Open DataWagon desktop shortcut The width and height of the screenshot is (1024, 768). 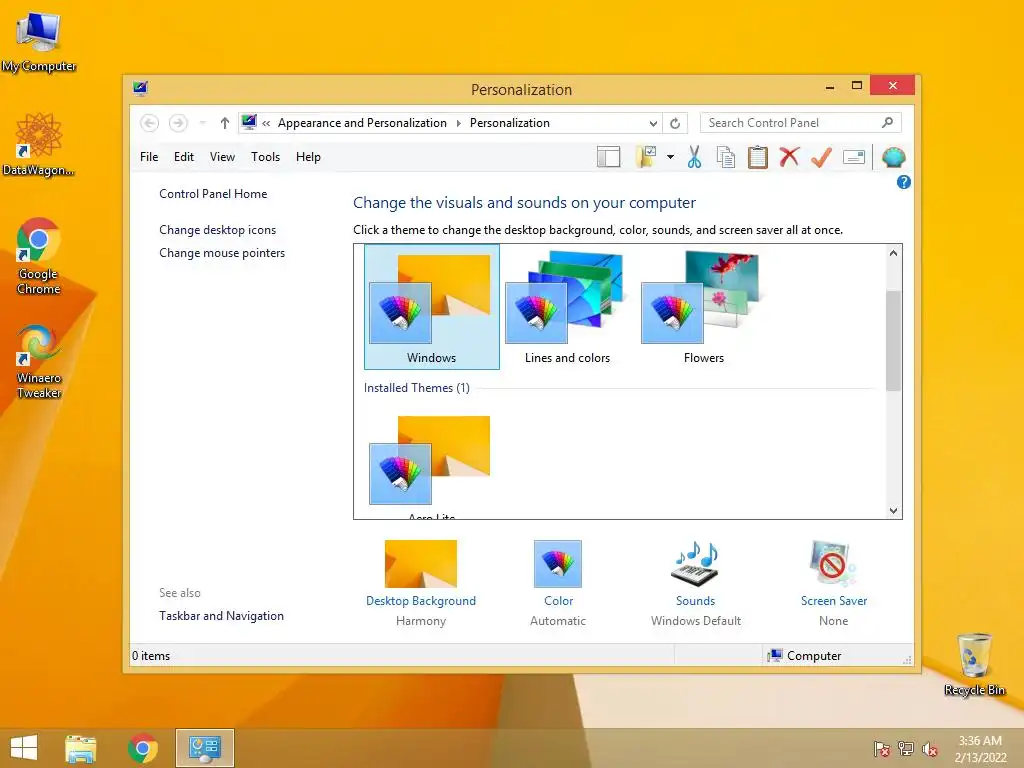pyautogui.click(x=39, y=144)
